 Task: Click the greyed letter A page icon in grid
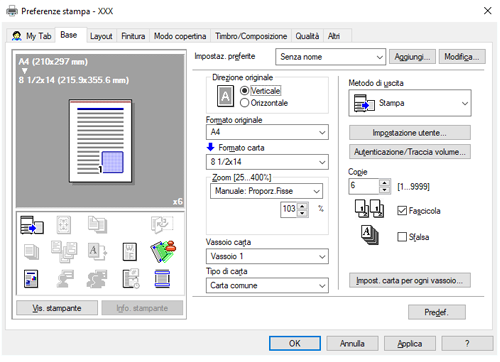[x=97, y=252]
